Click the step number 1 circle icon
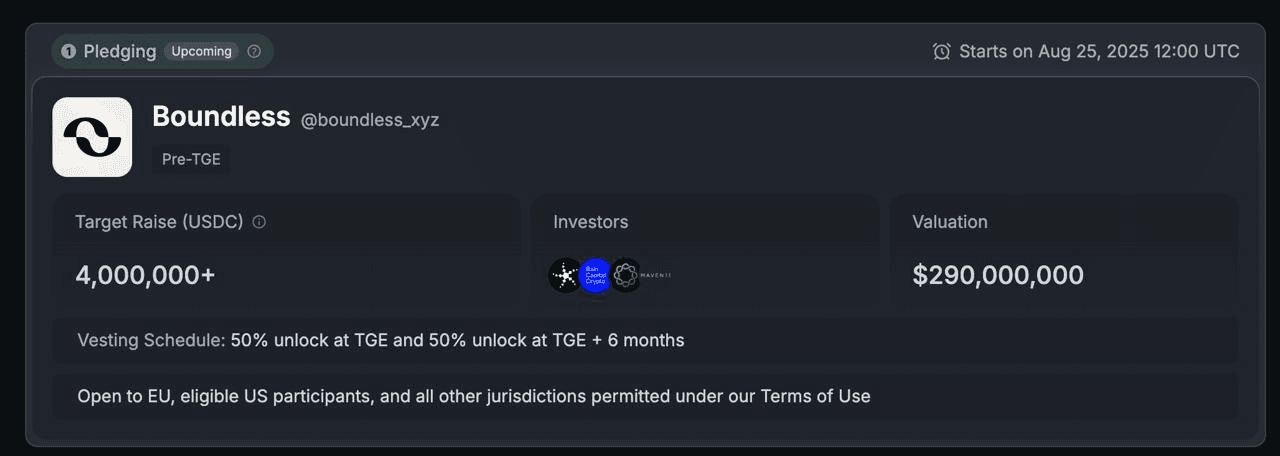1280x456 pixels. point(68,51)
